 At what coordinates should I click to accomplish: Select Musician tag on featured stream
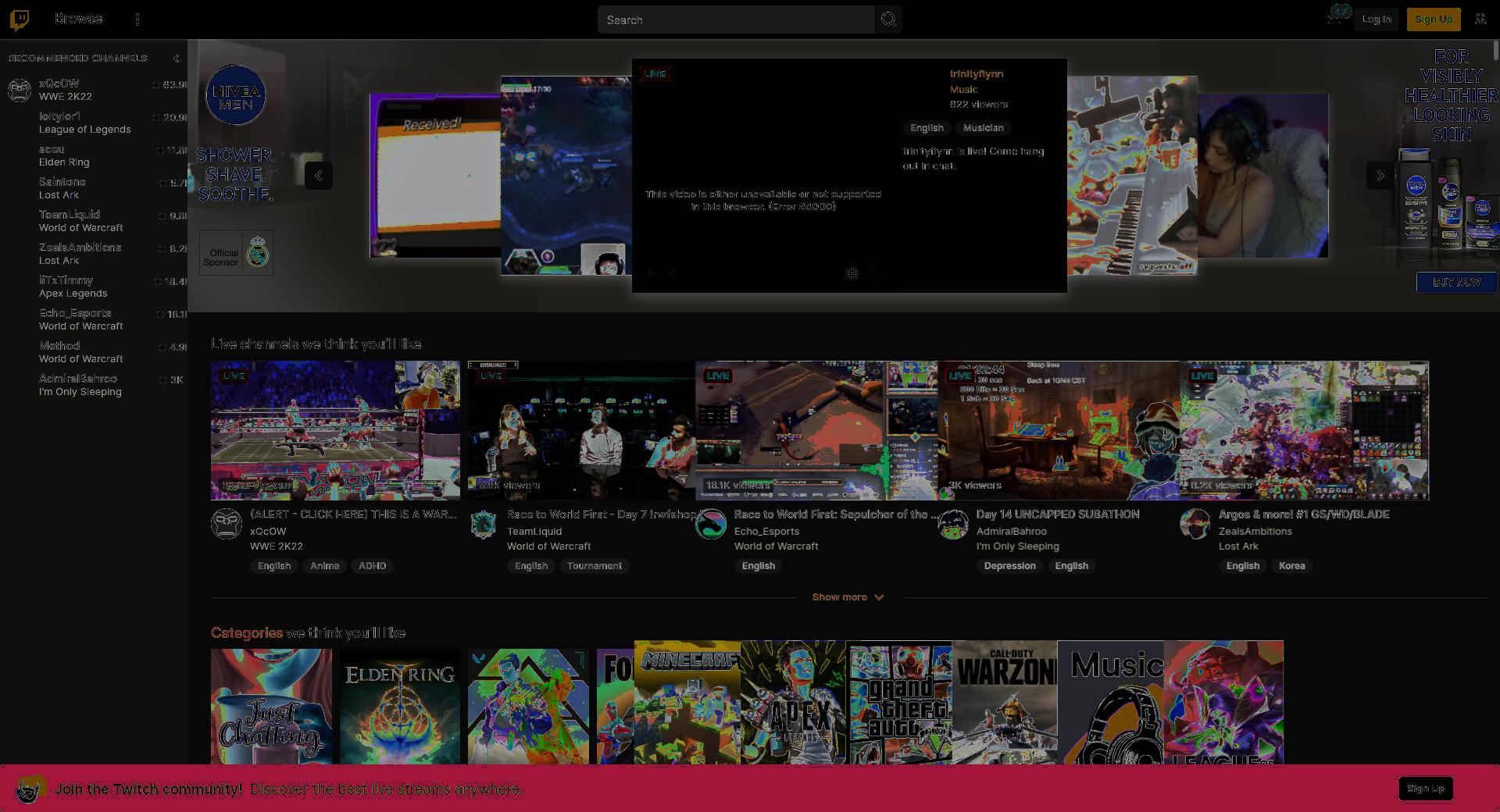[x=983, y=128]
